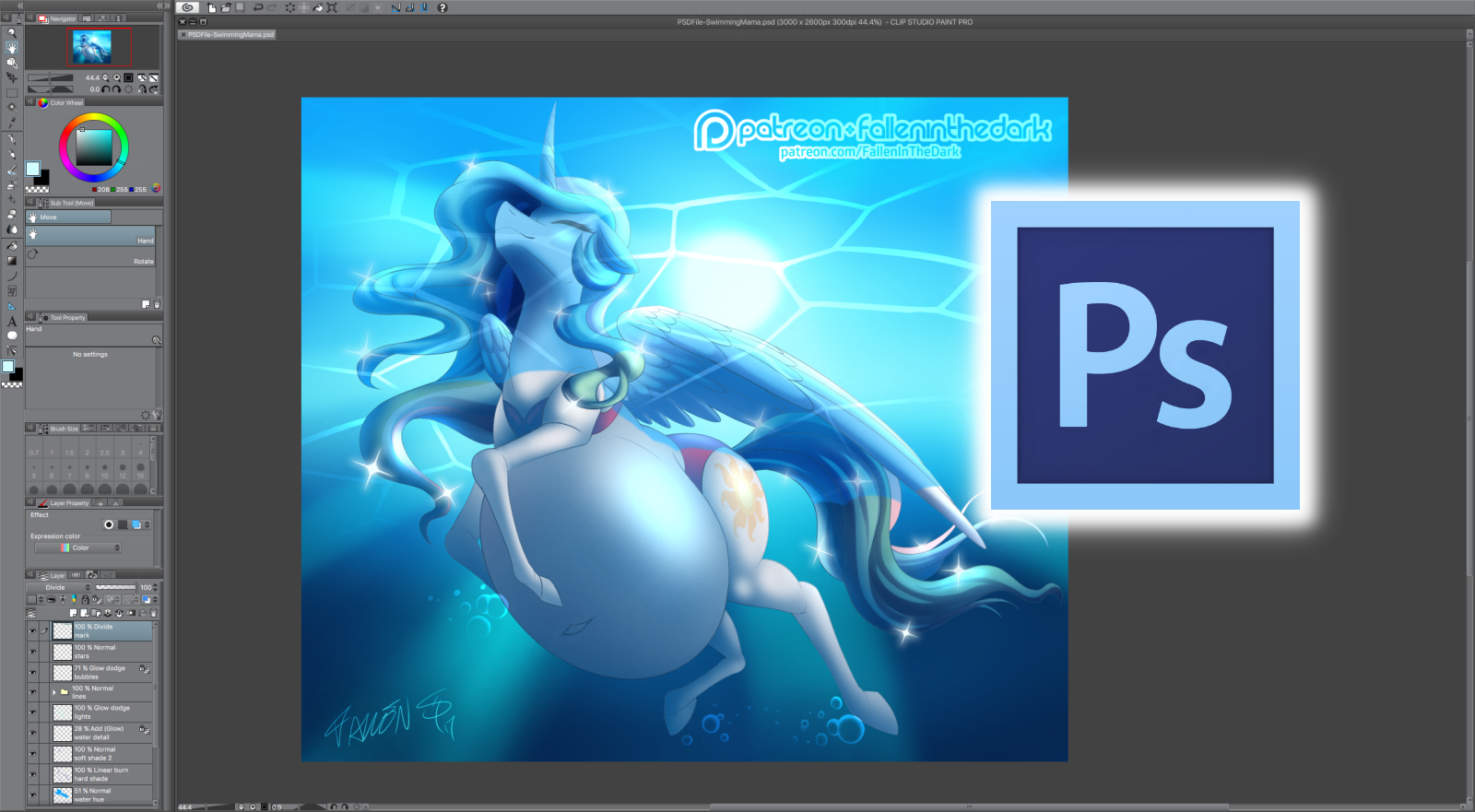Open the Sub Tool panel menu
This screenshot has height=812, width=1475.
30,203
